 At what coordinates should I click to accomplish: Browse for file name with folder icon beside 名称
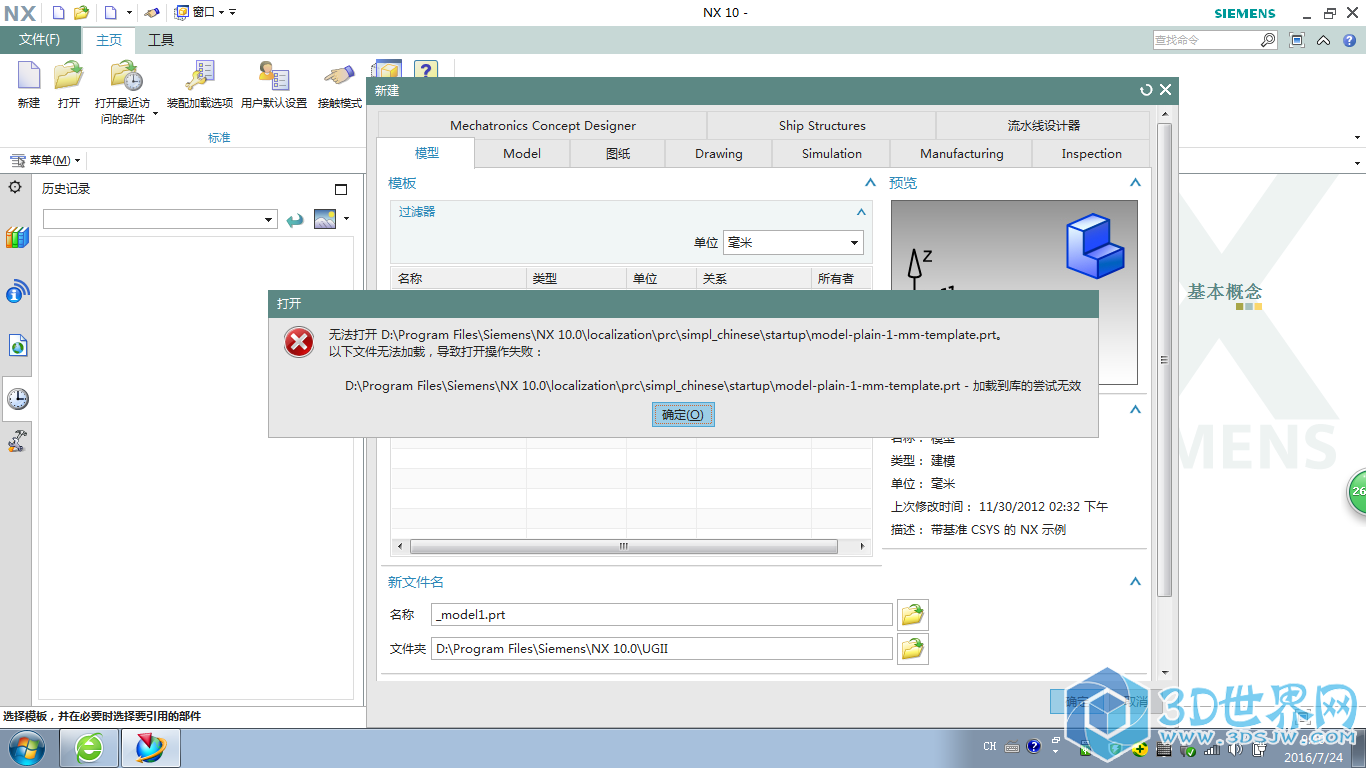[912, 615]
